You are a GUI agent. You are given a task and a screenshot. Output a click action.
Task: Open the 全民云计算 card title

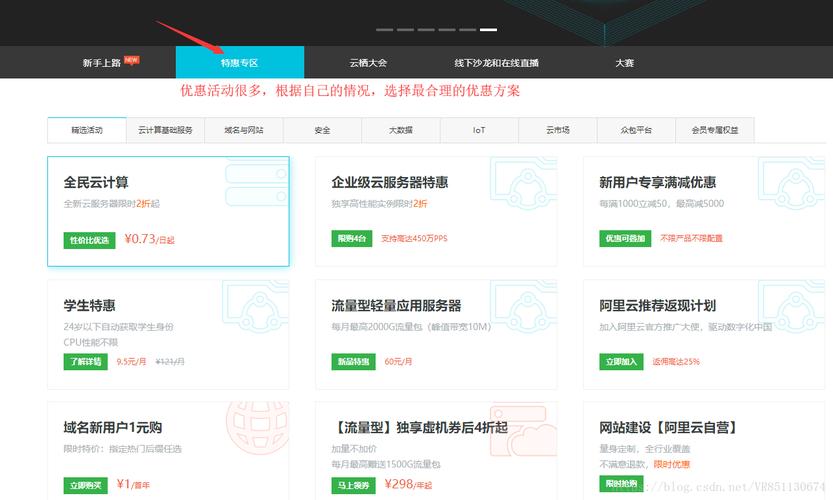(96, 183)
